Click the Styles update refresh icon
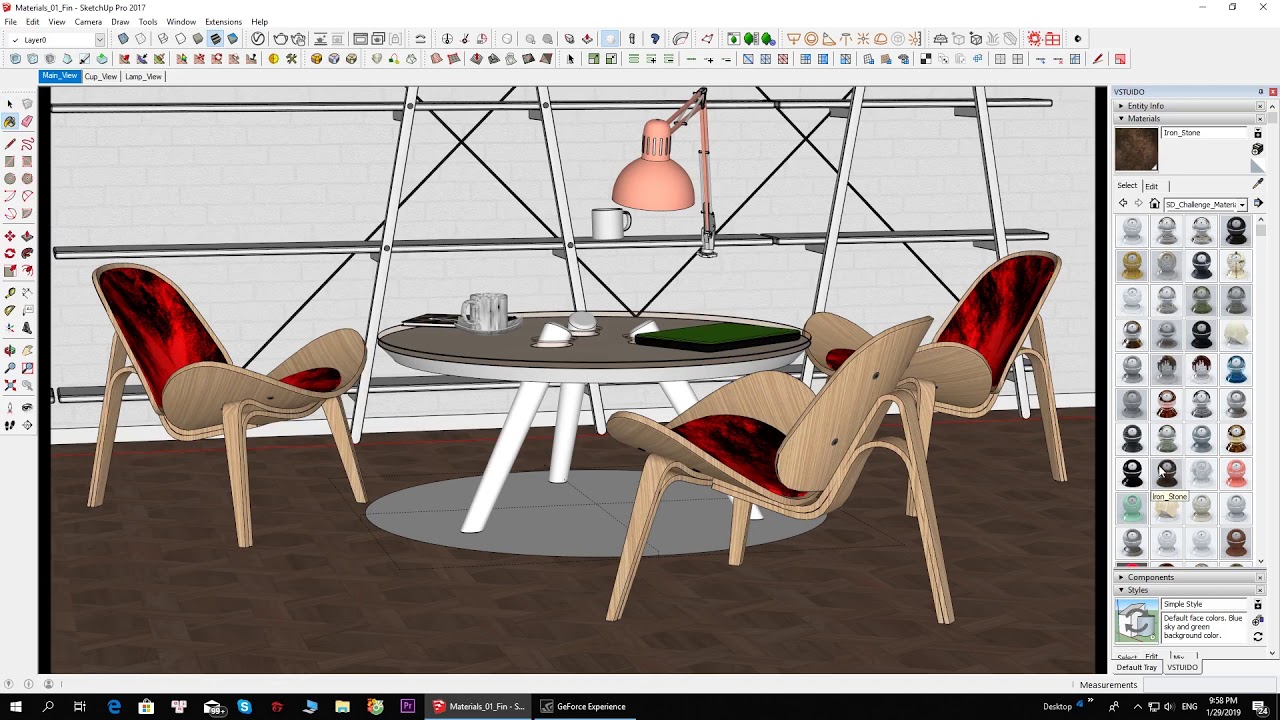The image size is (1280, 720). pos(1258,636)
